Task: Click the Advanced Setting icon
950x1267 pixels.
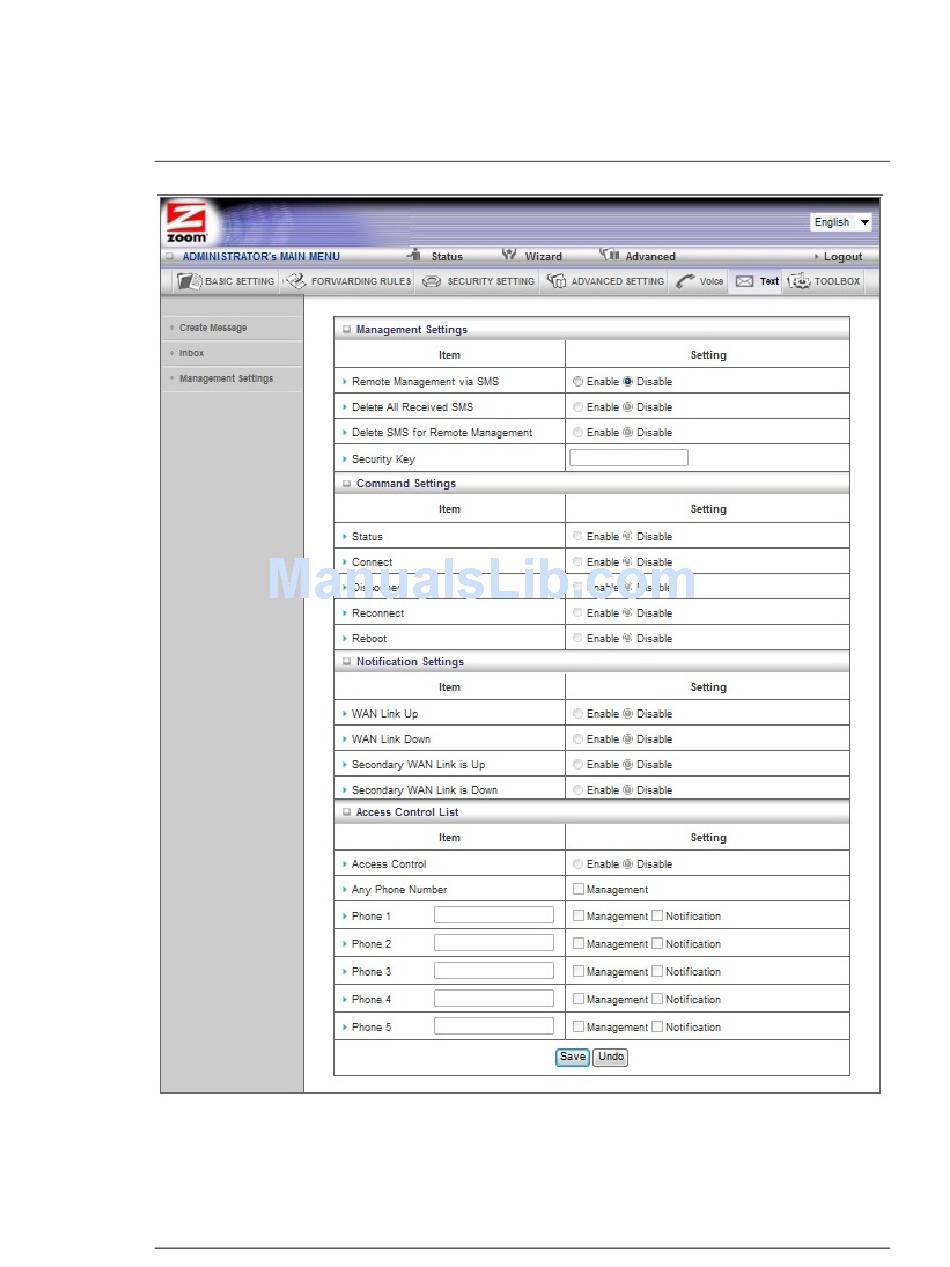Action: click(557, 281)
